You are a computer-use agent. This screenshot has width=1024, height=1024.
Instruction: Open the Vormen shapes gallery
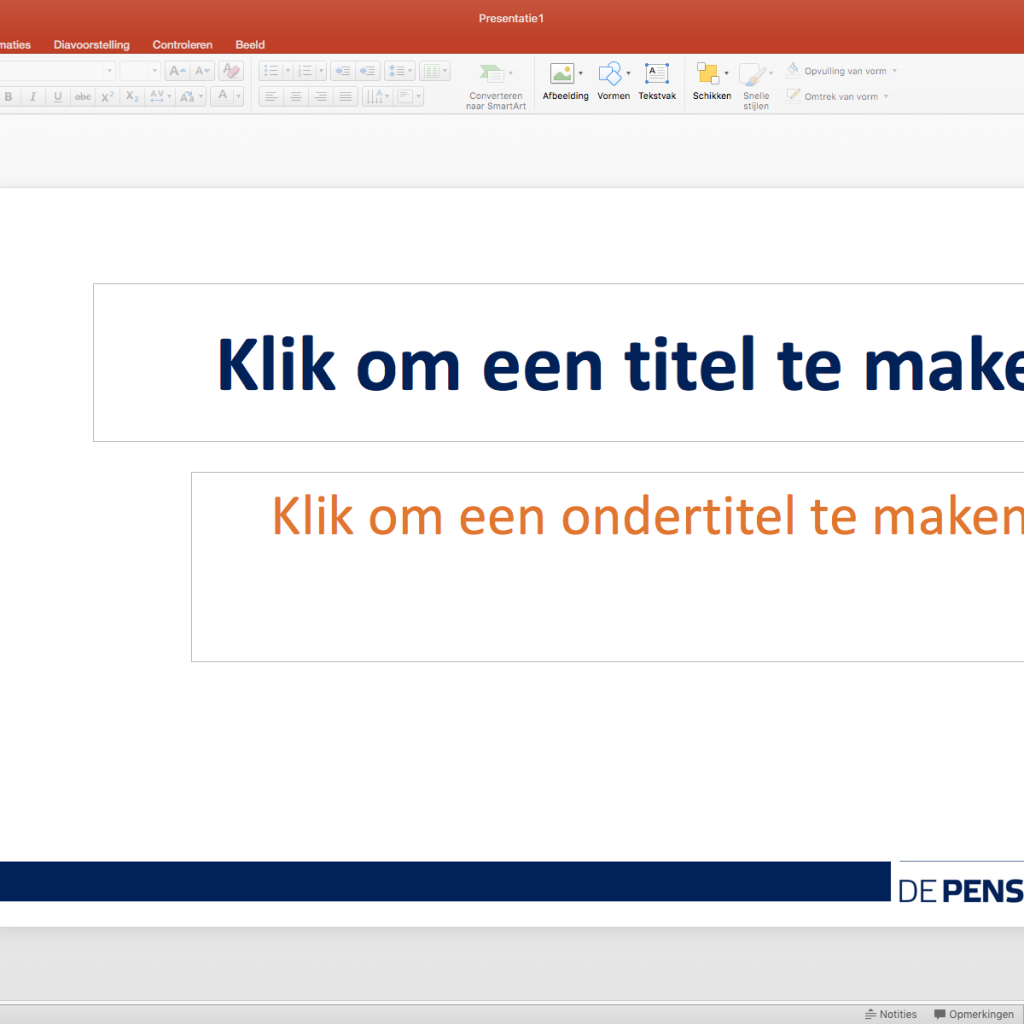pos(609,74)
